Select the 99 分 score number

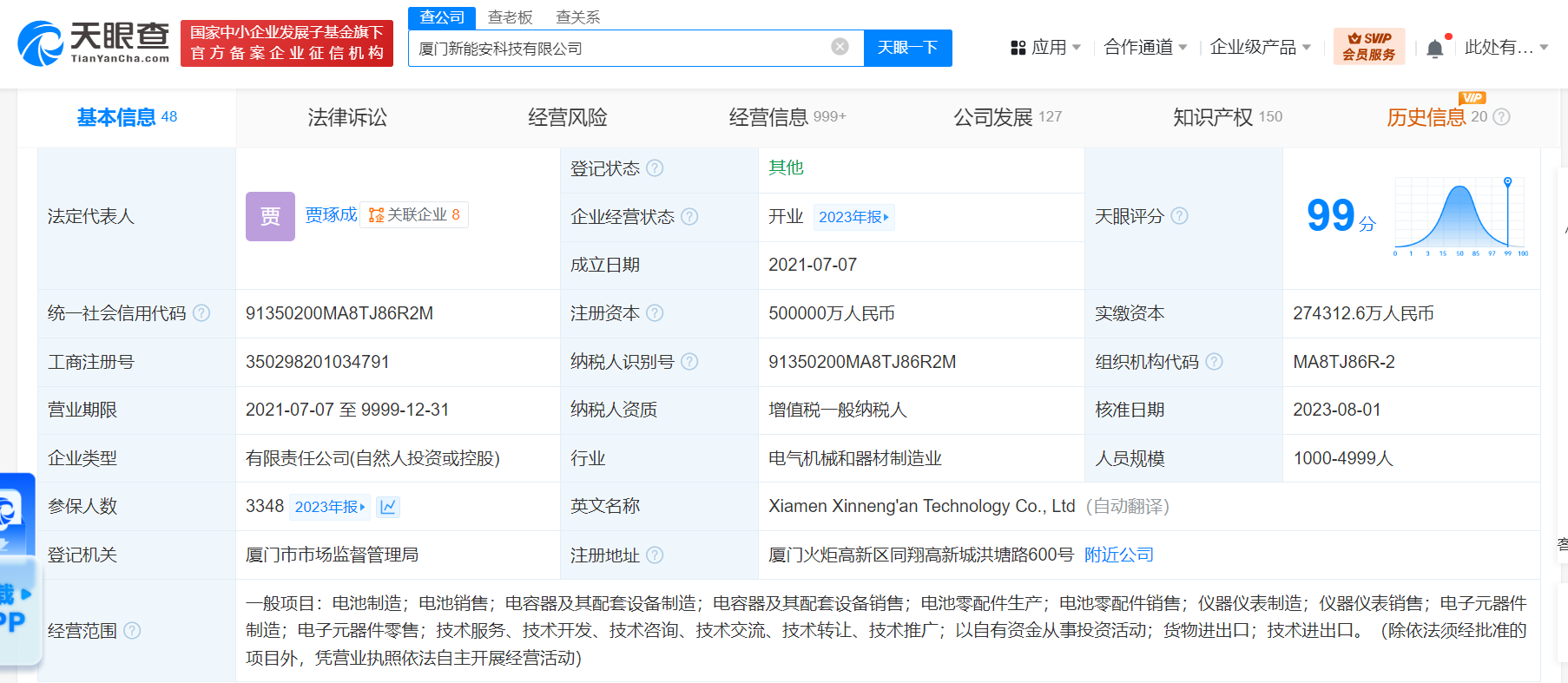click(x=1341, y=215)
